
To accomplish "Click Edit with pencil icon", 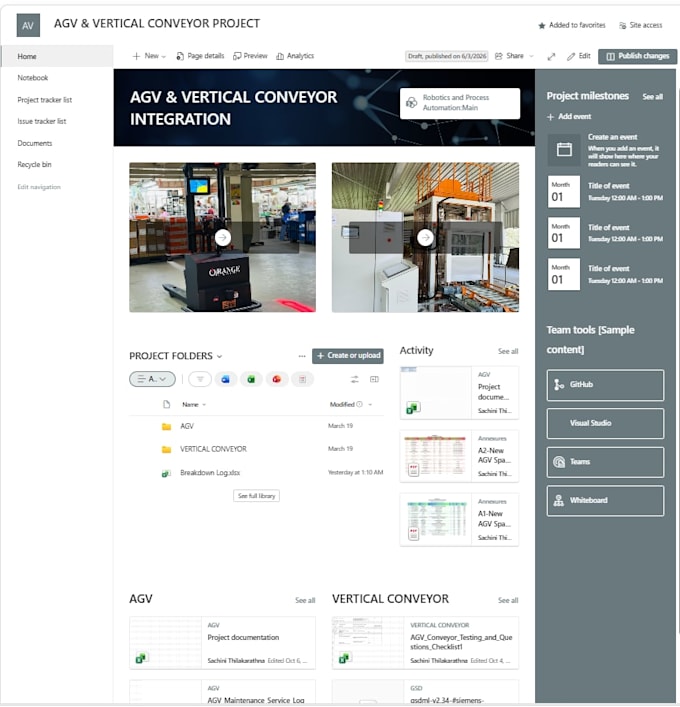I will [x=579, y=56].
